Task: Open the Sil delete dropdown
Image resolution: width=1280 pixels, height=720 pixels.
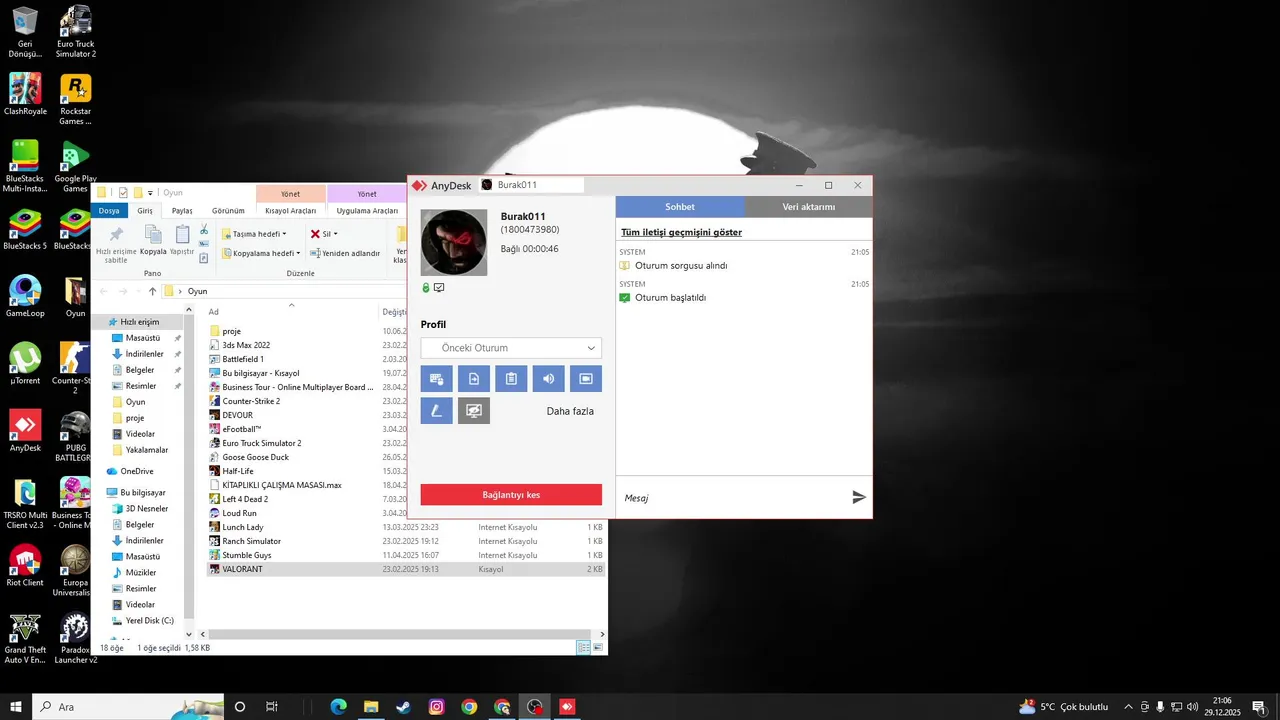Action: pyautogui.click(x=324, y=234)
